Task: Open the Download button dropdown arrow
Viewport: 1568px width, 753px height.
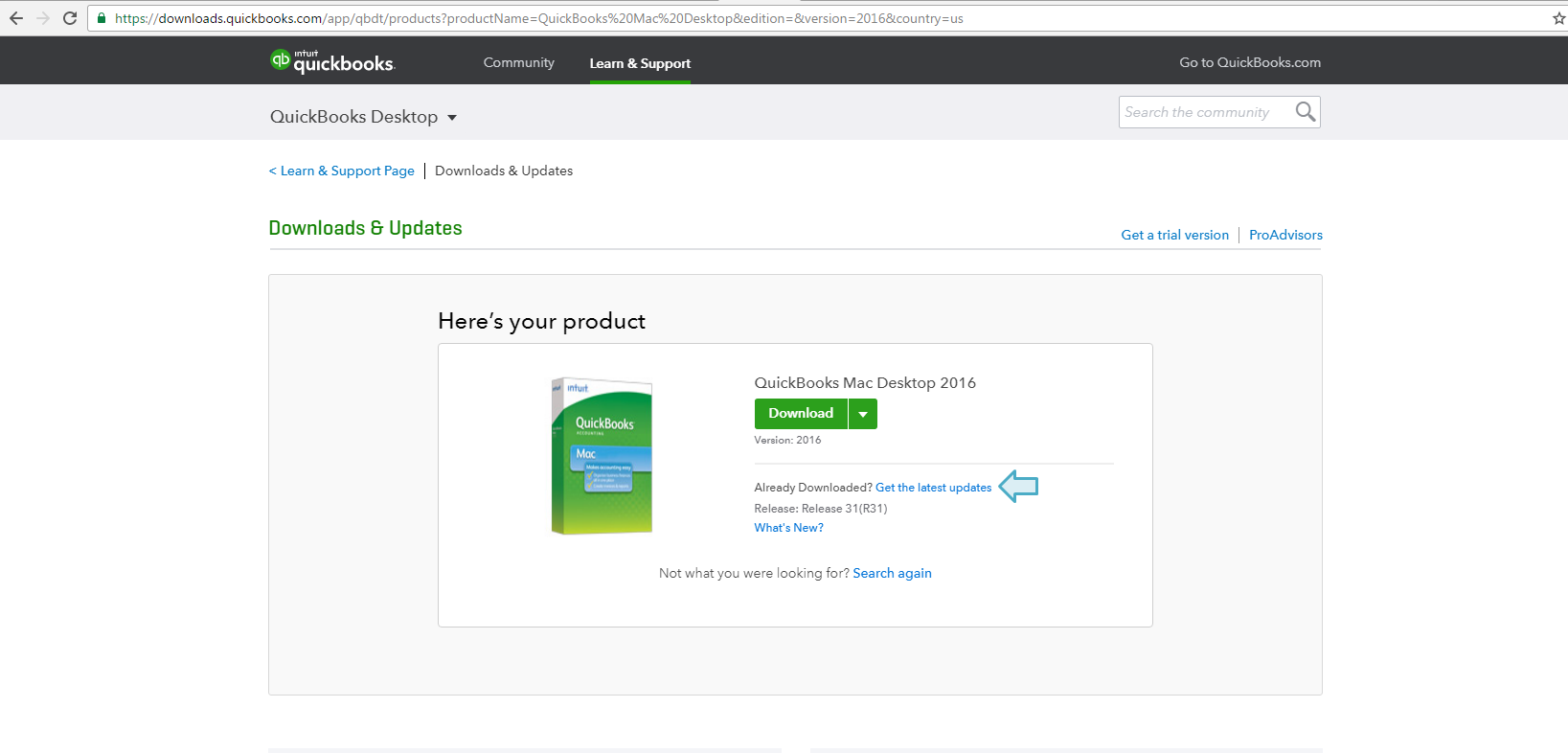Action: 863,414
